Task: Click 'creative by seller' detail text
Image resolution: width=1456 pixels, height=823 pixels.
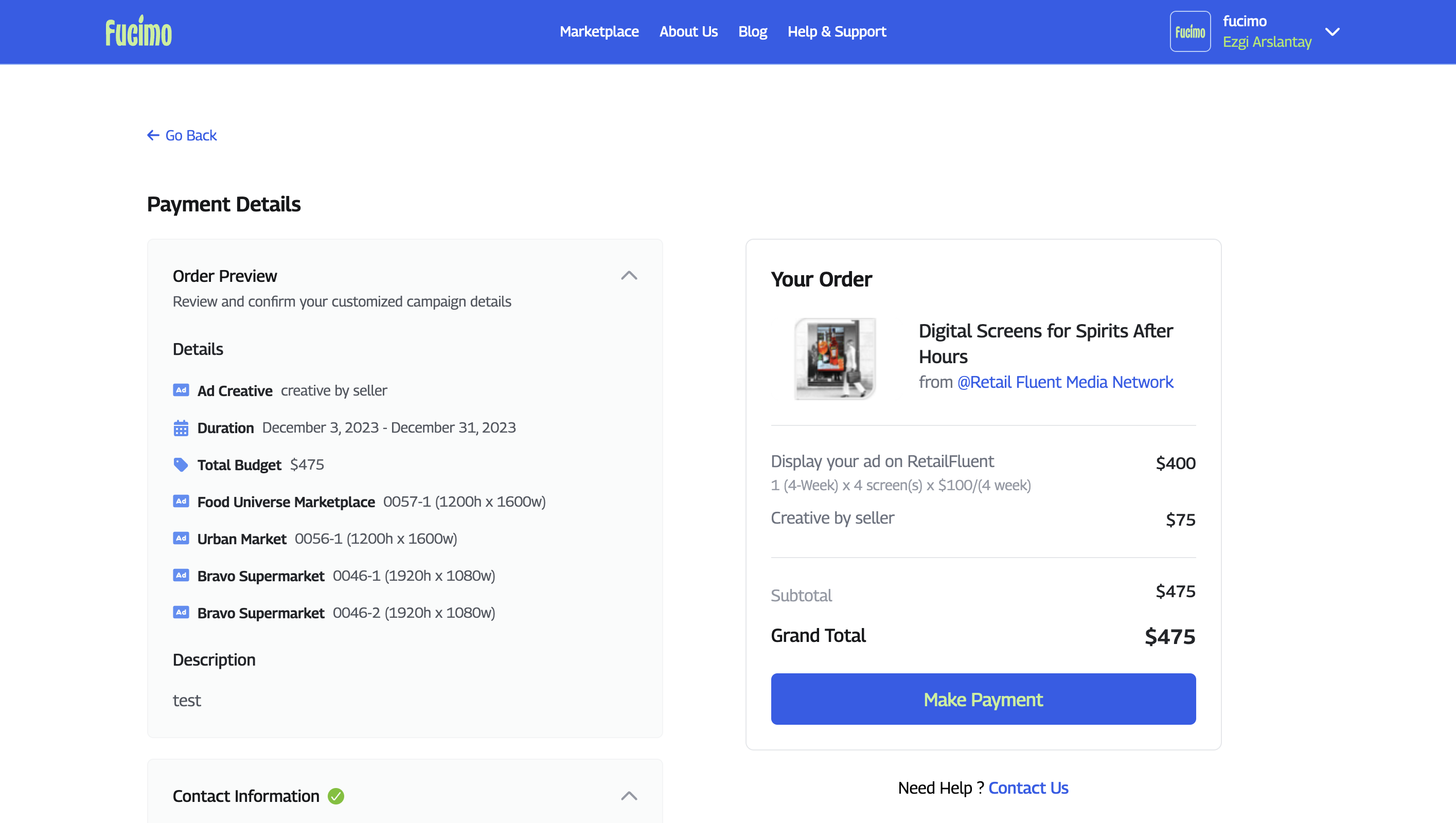Action: (334, 390)
